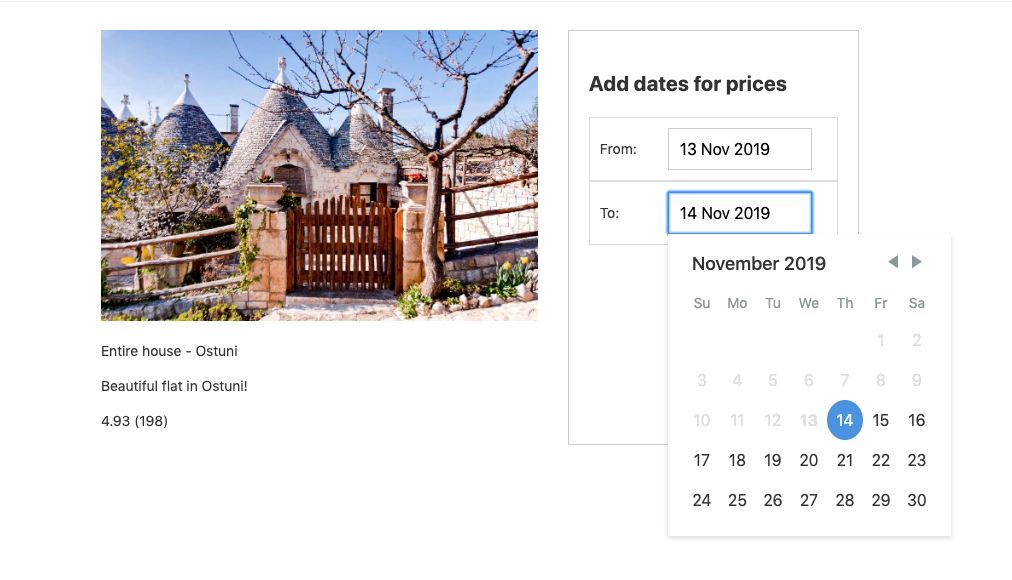Viewport: 1012px width, 580px height.
Task: Go to previous month in calendar
Action: tap(893, 262)
